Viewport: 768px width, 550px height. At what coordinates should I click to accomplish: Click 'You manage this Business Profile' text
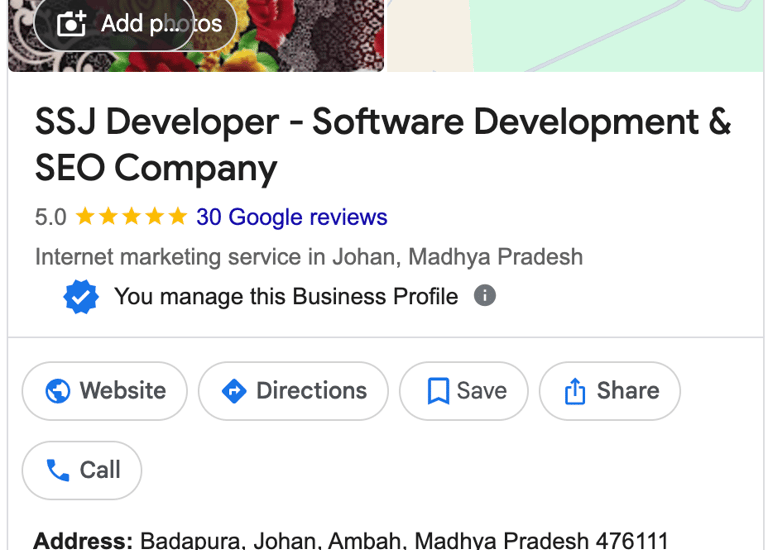tap(286, 296)
